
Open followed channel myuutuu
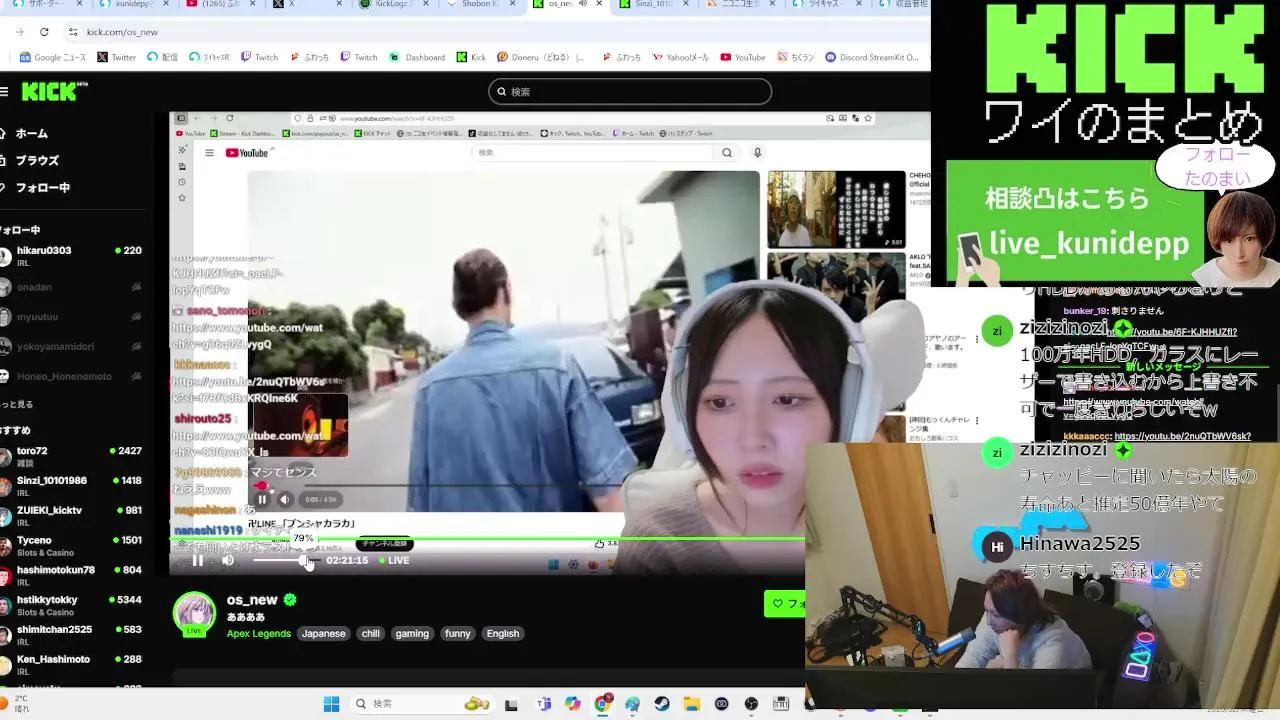pyautogui.click(x=72, y=317)
